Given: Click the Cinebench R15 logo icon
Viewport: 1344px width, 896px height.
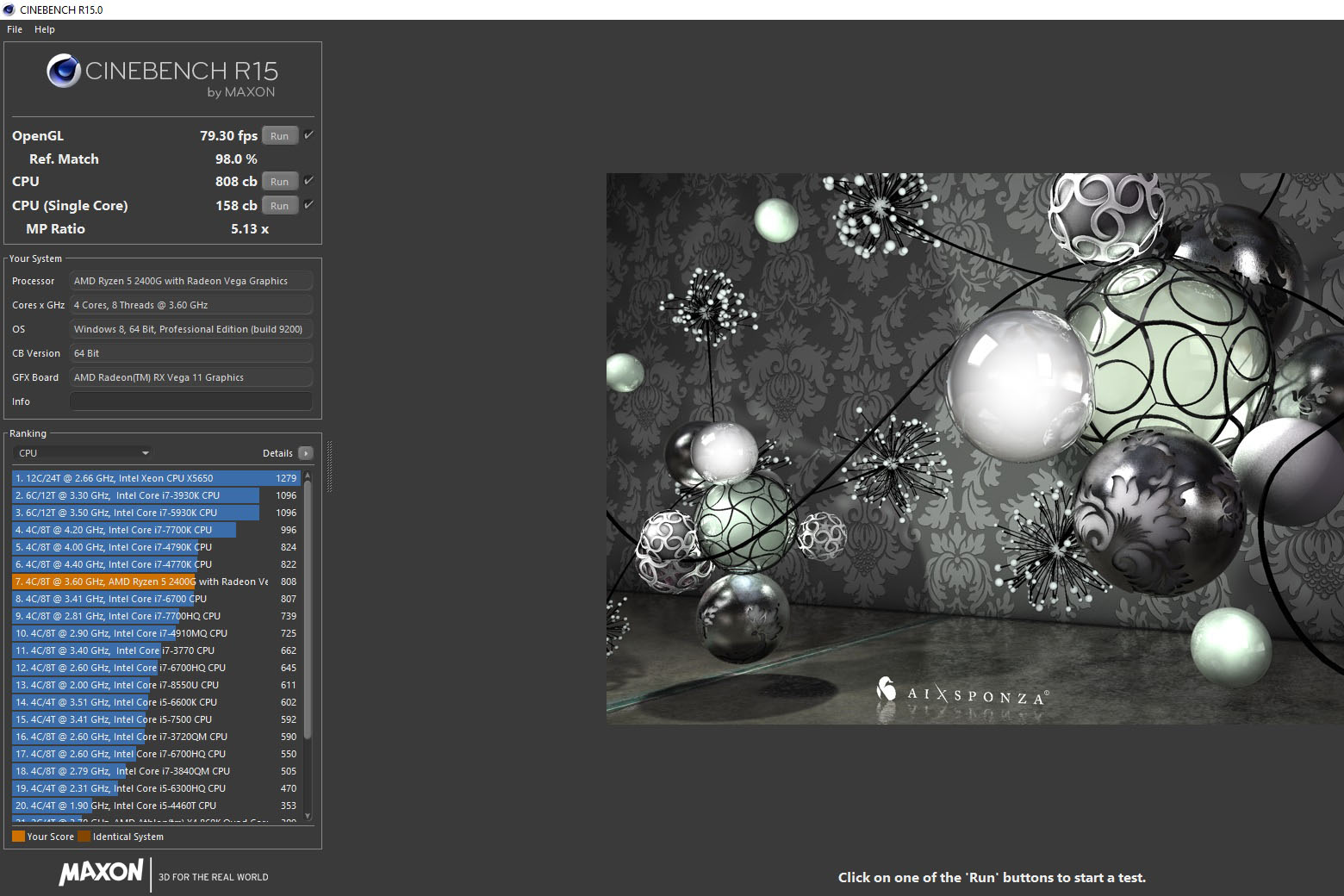Looking at the screenshot, I should [64, 72].
